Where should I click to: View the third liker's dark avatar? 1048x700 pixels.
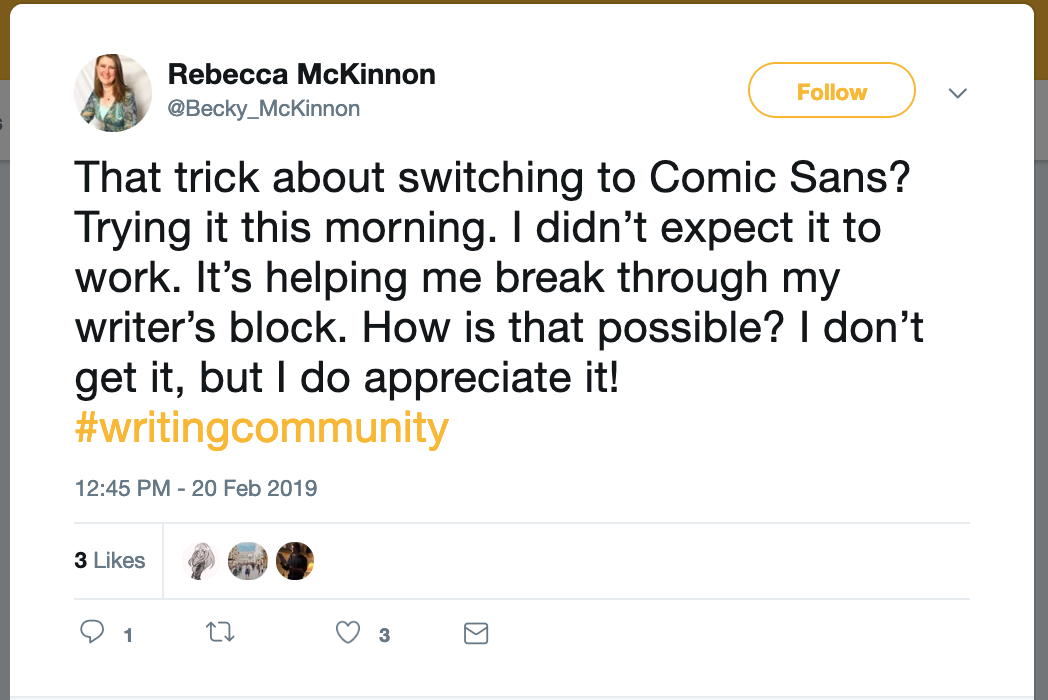pyautogui.click(x=295, y=561)
